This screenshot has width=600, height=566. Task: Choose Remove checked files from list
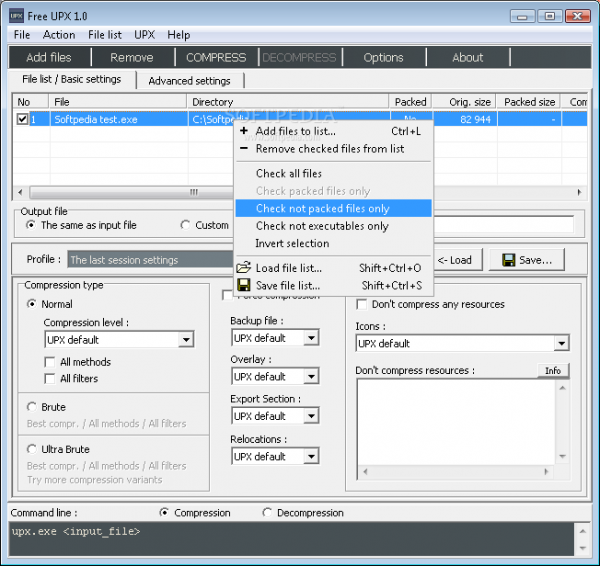[x=334, y=148]
